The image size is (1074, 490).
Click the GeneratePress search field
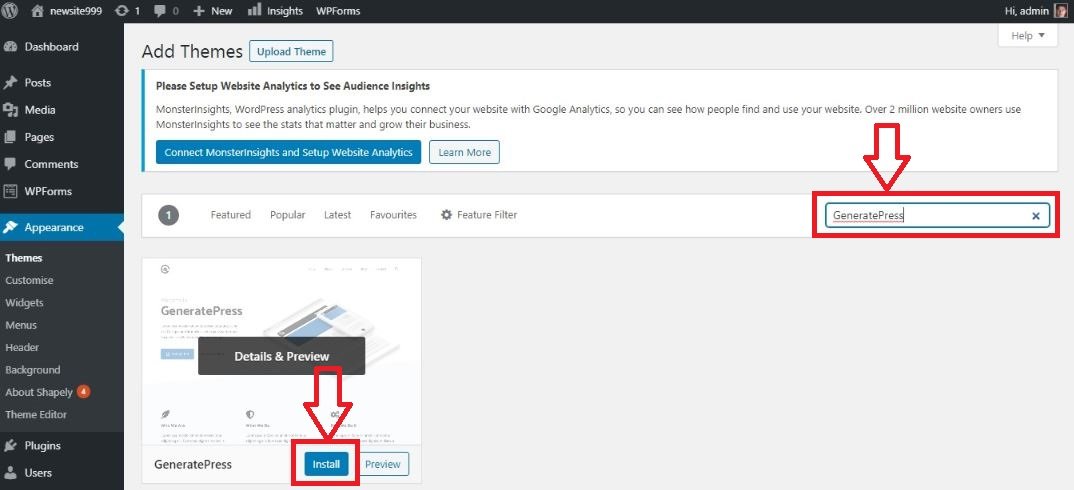point(937,215)
